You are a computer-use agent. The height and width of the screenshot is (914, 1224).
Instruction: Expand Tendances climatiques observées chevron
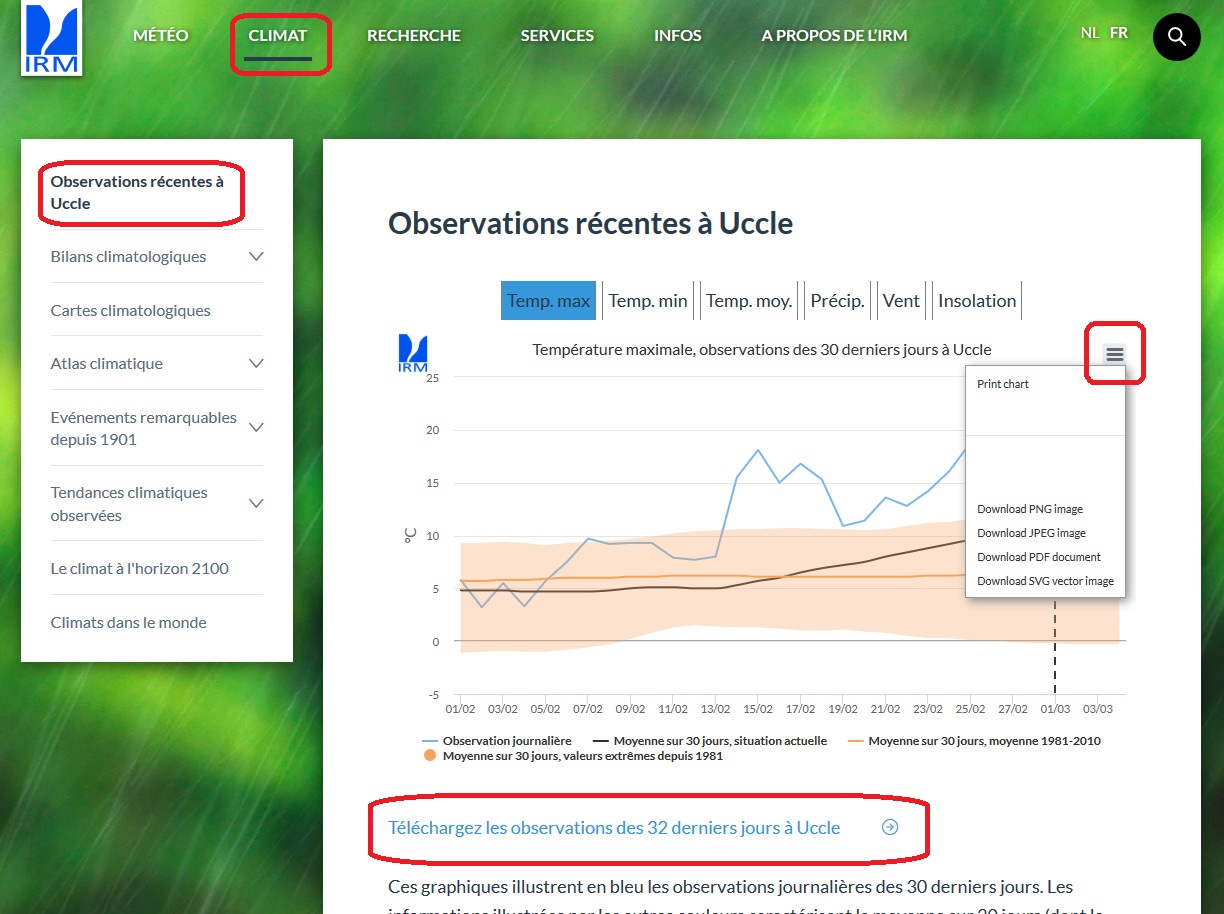point(256,504)
